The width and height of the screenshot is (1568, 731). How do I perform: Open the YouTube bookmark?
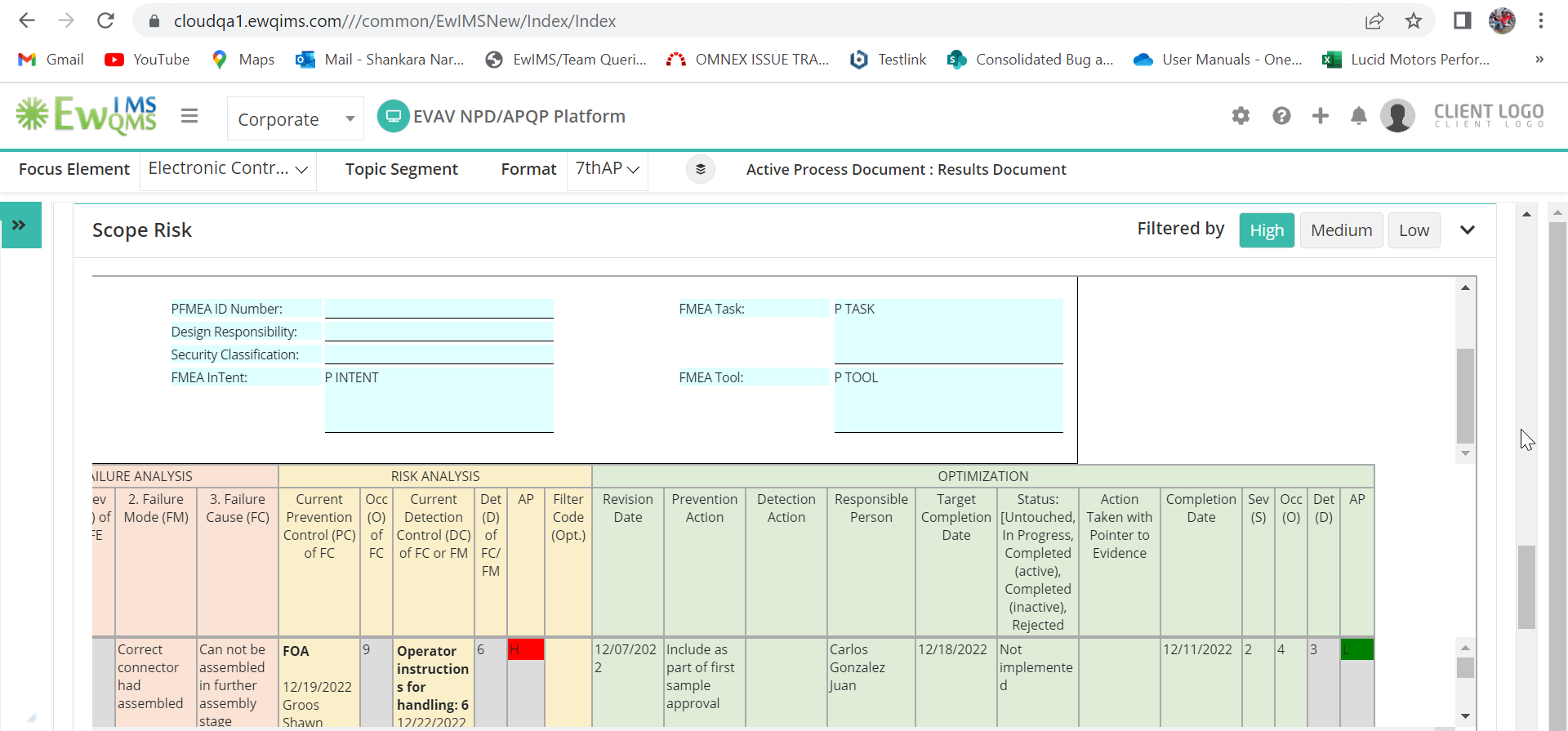147,60
